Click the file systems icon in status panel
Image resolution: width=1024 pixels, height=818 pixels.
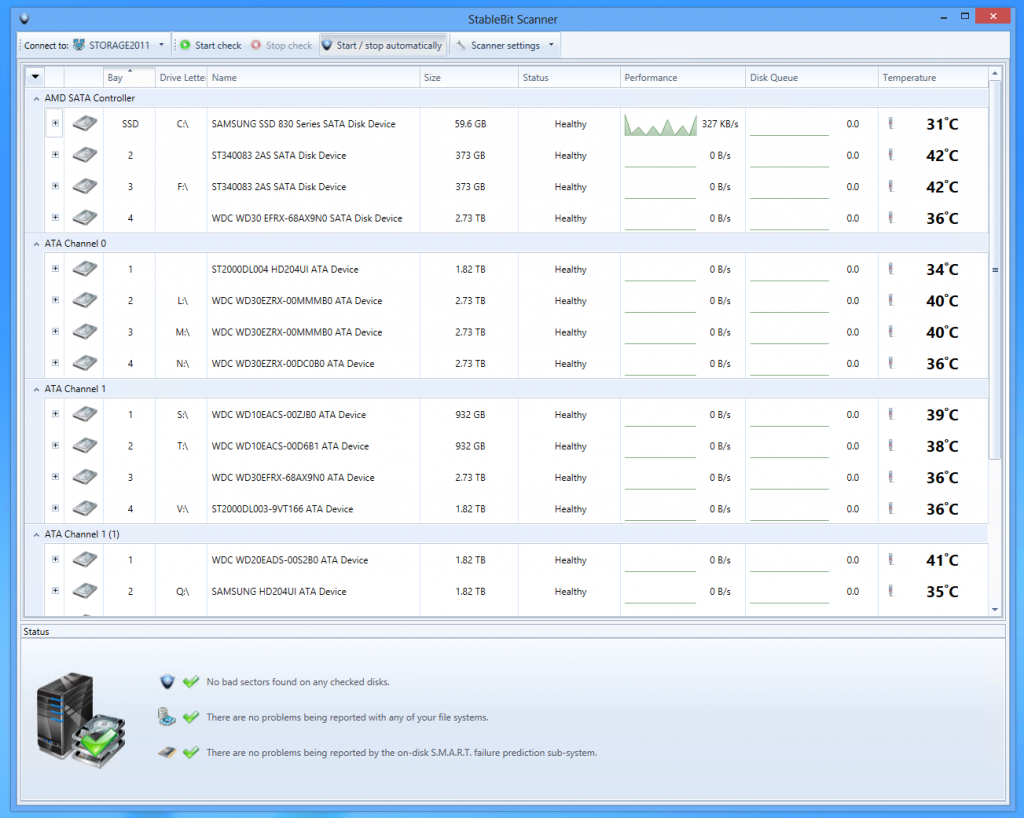click(x=166, y=716)
